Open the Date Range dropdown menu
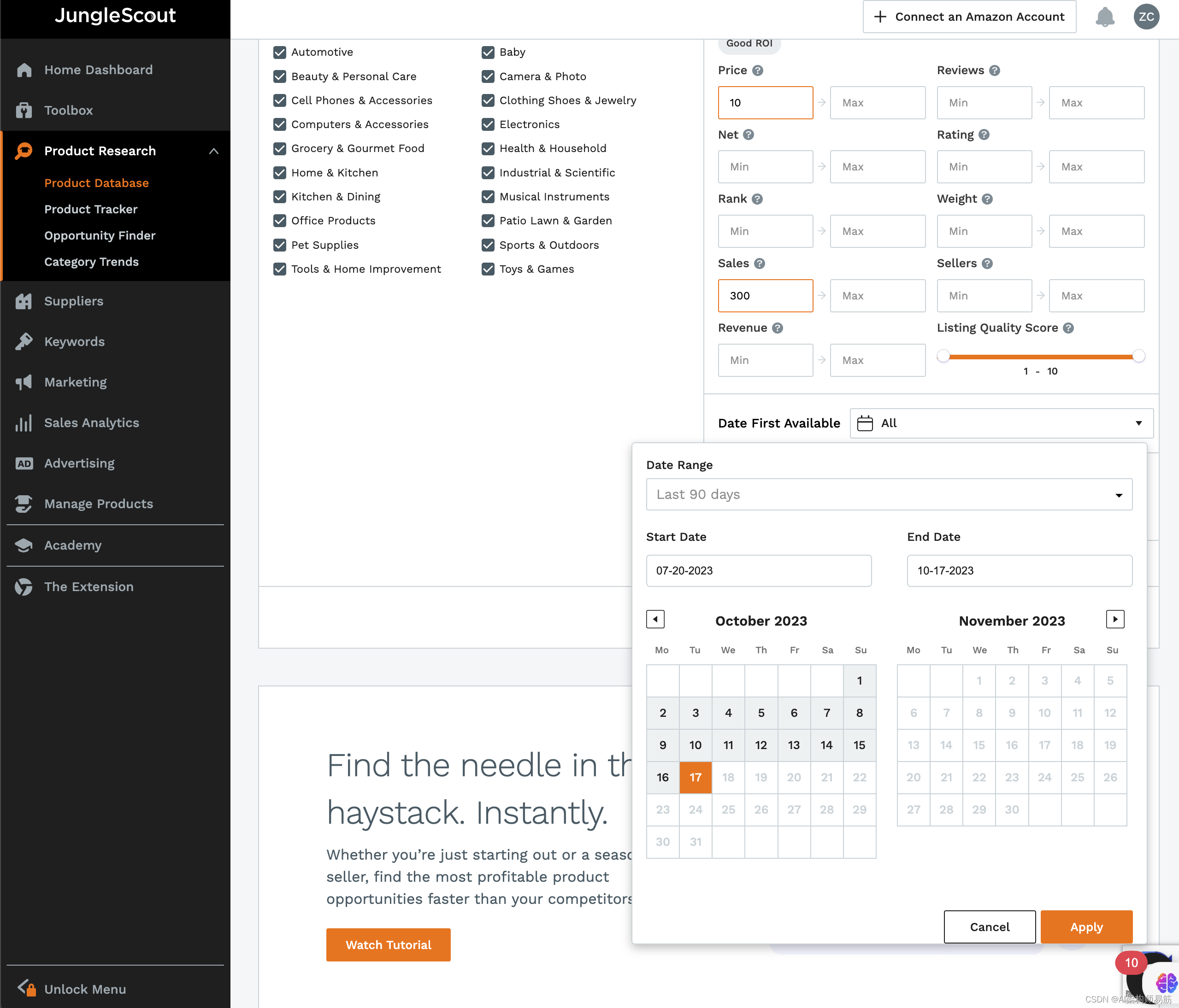This screenshot has height=1008, width=1179. [889, 495]
